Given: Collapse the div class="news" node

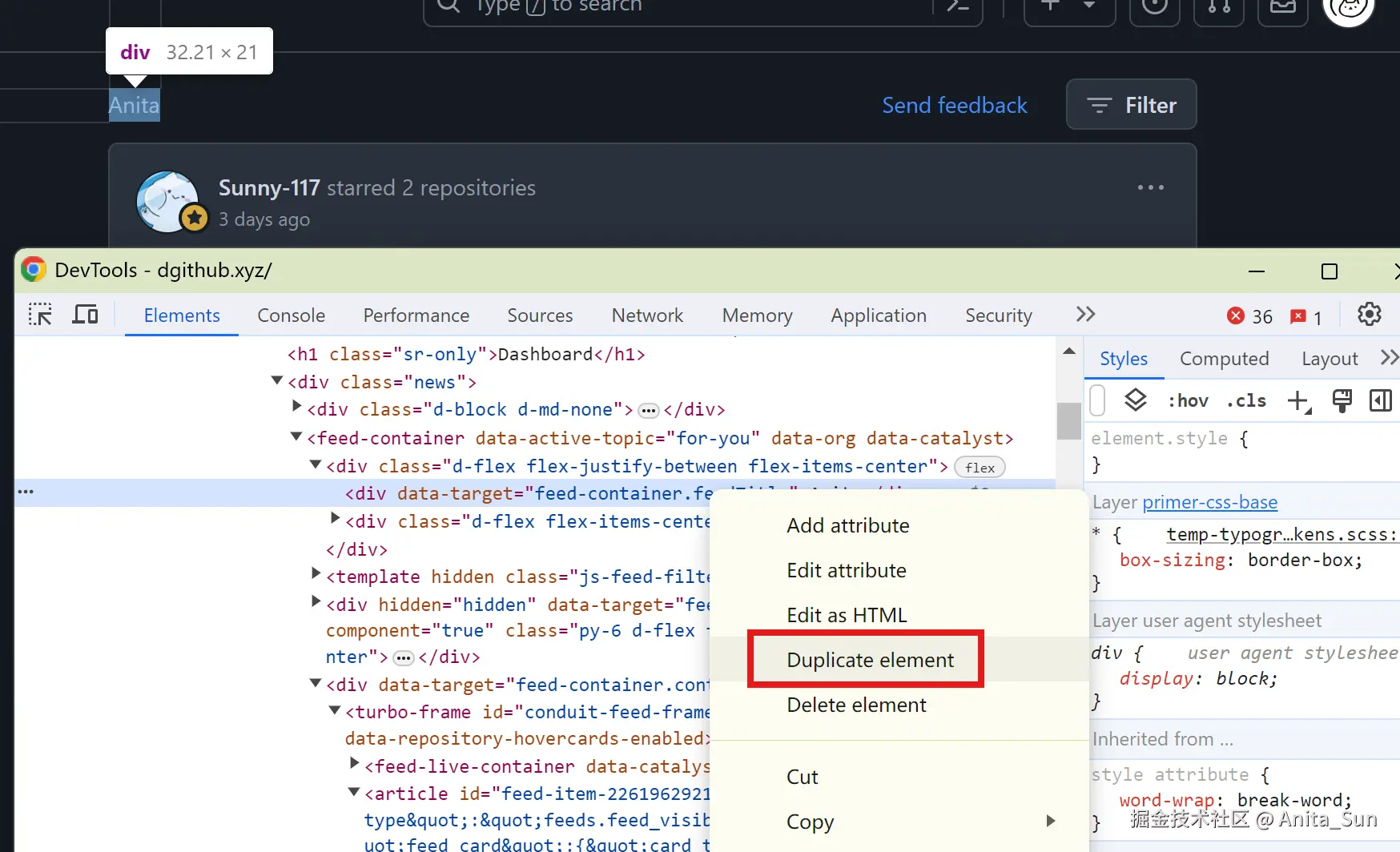Looking at the screenshot, I should point(277,381).
